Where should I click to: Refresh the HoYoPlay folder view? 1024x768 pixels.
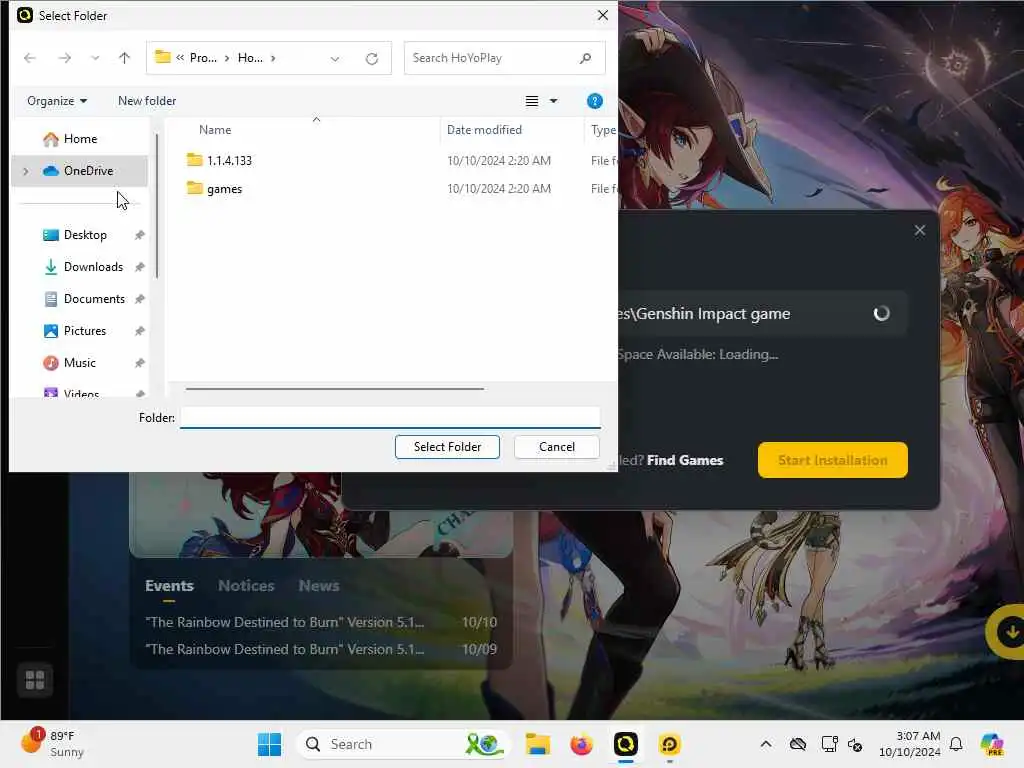point(372,59)
